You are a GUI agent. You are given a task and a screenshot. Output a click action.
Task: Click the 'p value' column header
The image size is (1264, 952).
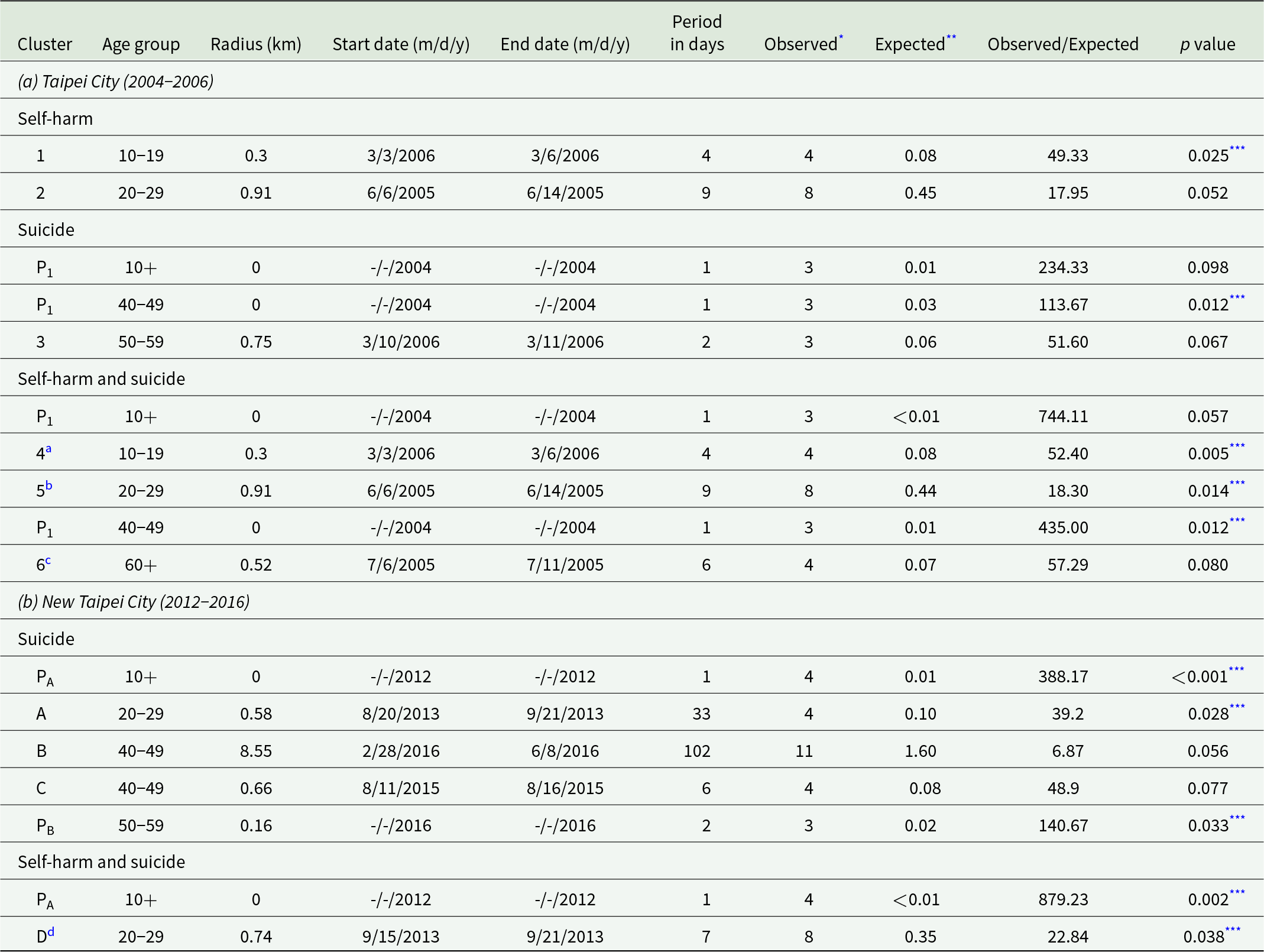point(1207,44)
